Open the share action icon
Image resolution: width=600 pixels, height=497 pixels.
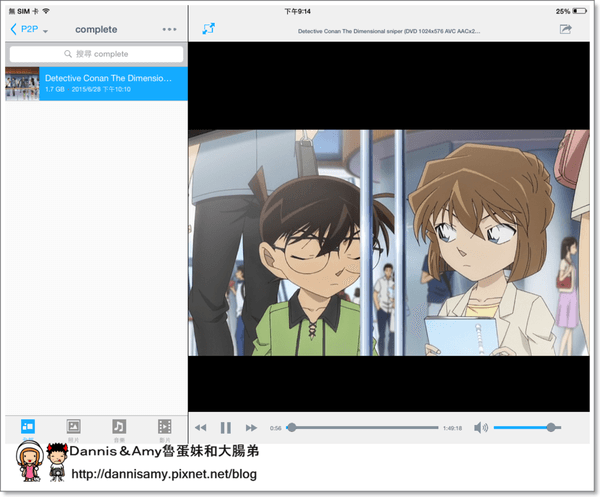(566, 29)
